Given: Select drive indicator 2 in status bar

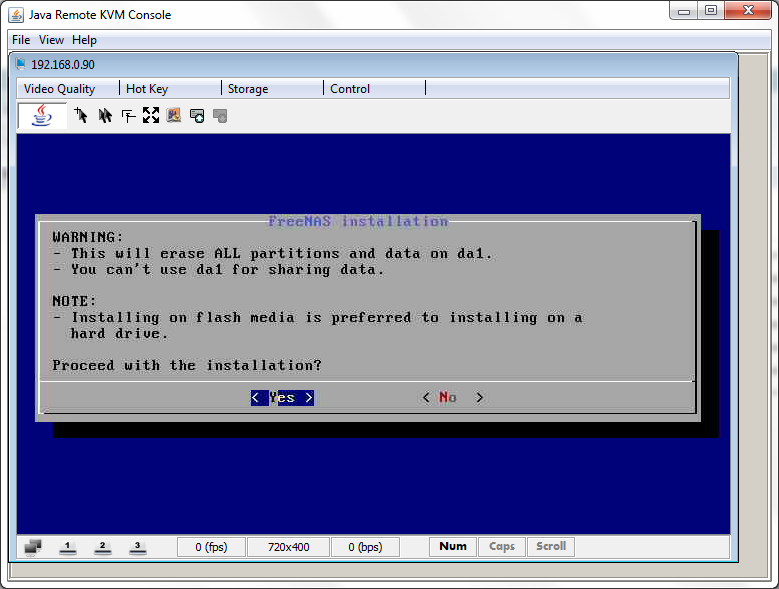Looking at the screenshot, I should pos(102,547).
